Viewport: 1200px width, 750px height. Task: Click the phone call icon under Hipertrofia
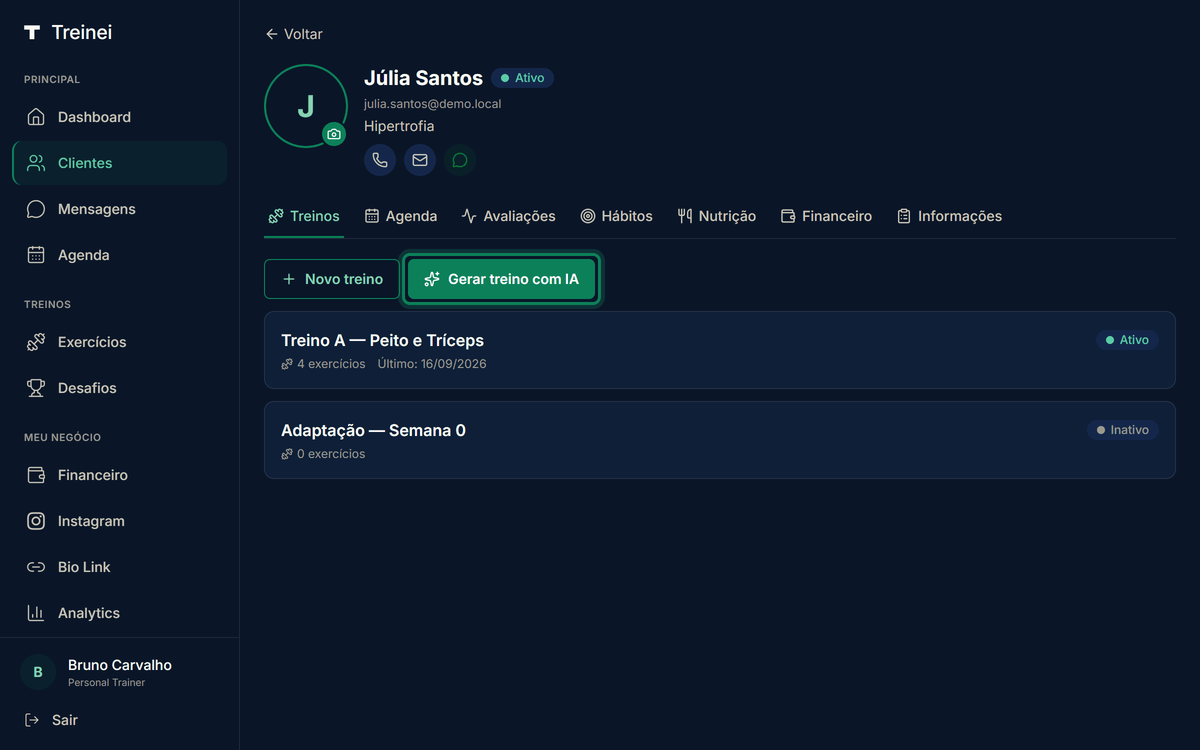pyautogui.click(x=380, y=160)
